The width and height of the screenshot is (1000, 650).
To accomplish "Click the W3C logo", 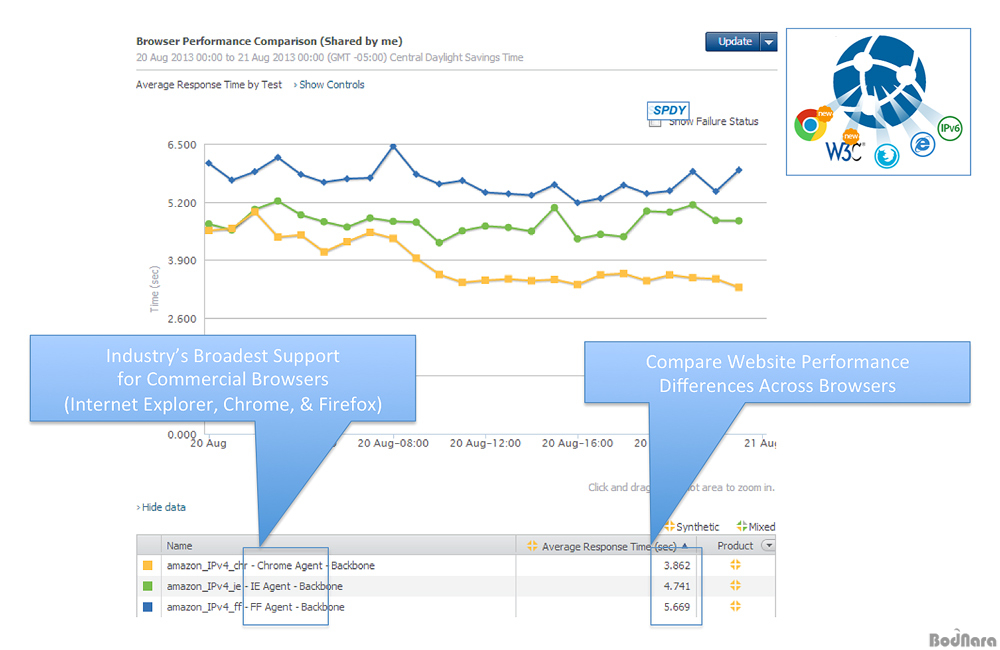I will click(842, 152).
